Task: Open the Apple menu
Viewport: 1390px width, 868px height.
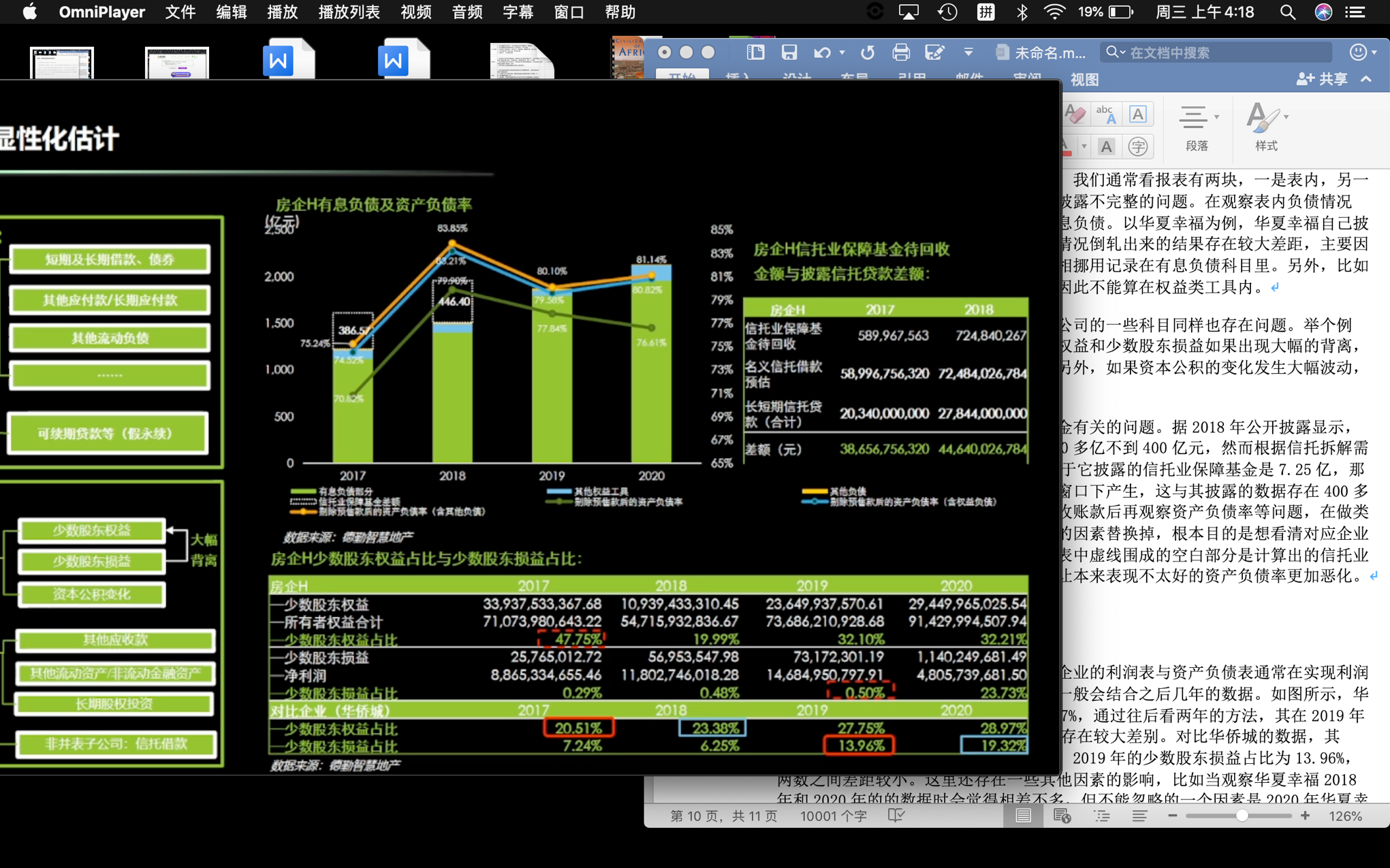Action: 29,12
